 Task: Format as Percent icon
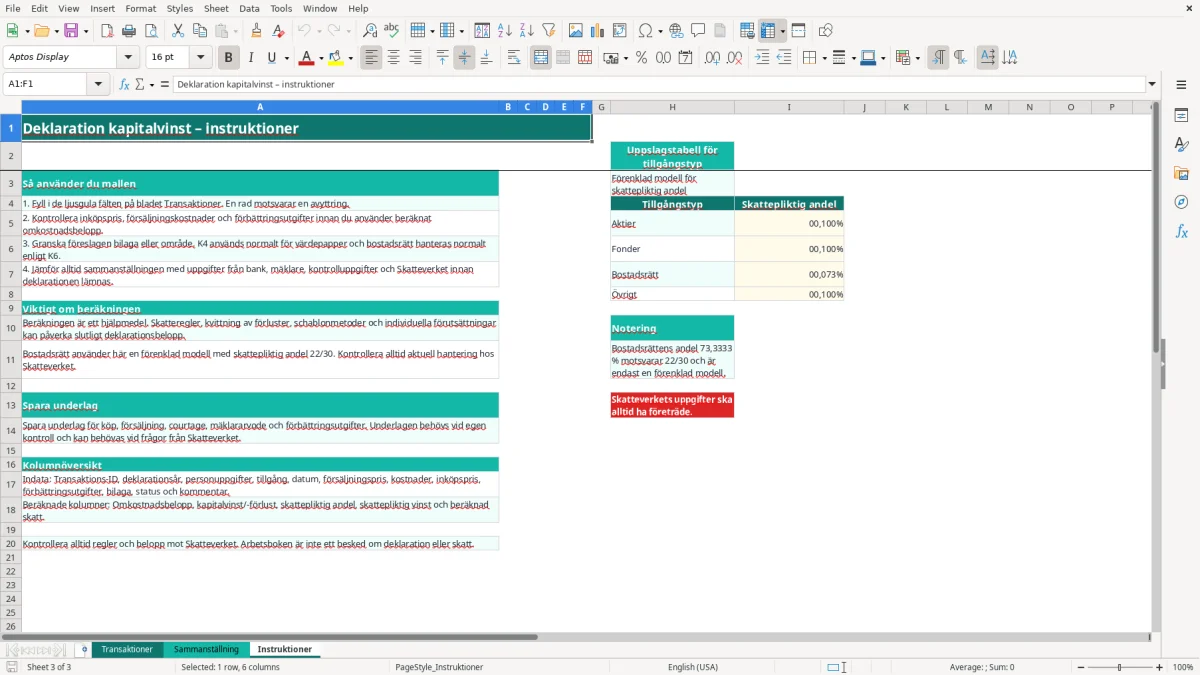tap(642, 58)
